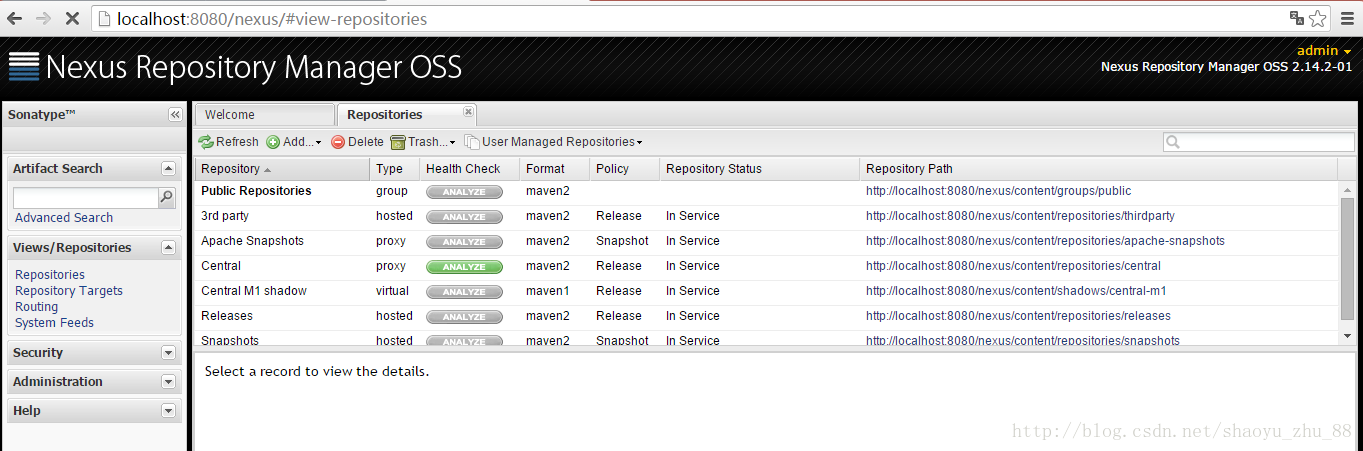1363x451 pixels.
Task: Select the Central repository row
Action: (x=767, y=266)
